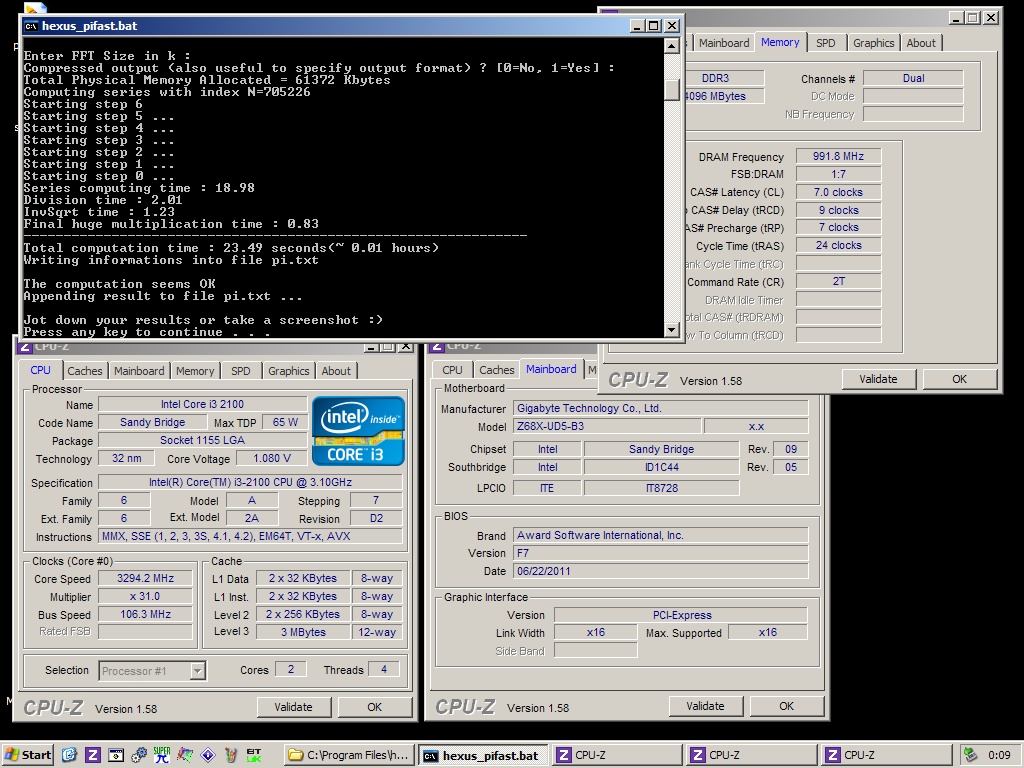Open SPD tab in the Memory window
Screen dimensions: 1024x768
tap(825, 43)
